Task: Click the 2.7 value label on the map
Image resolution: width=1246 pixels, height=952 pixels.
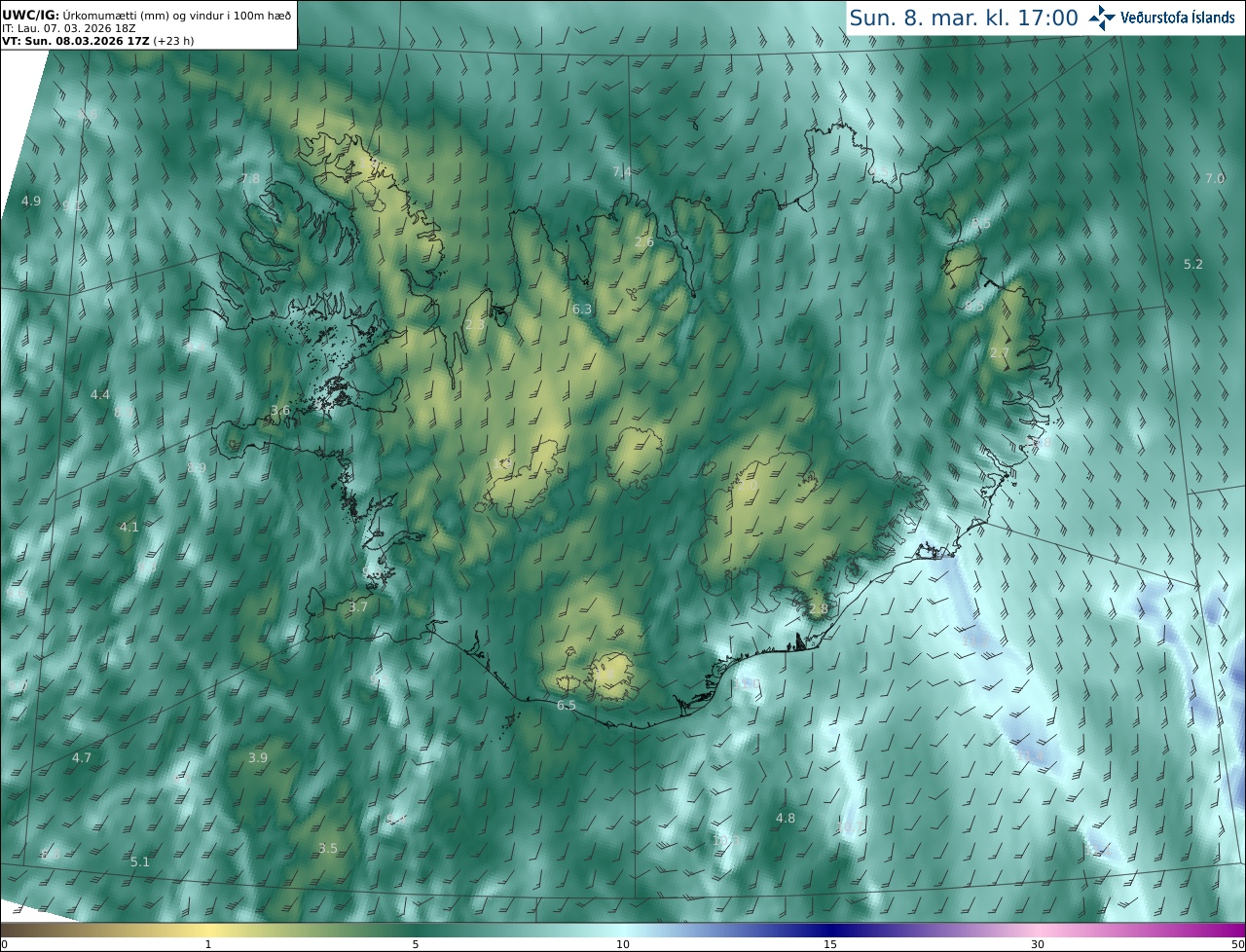Action: [1000, 352]
